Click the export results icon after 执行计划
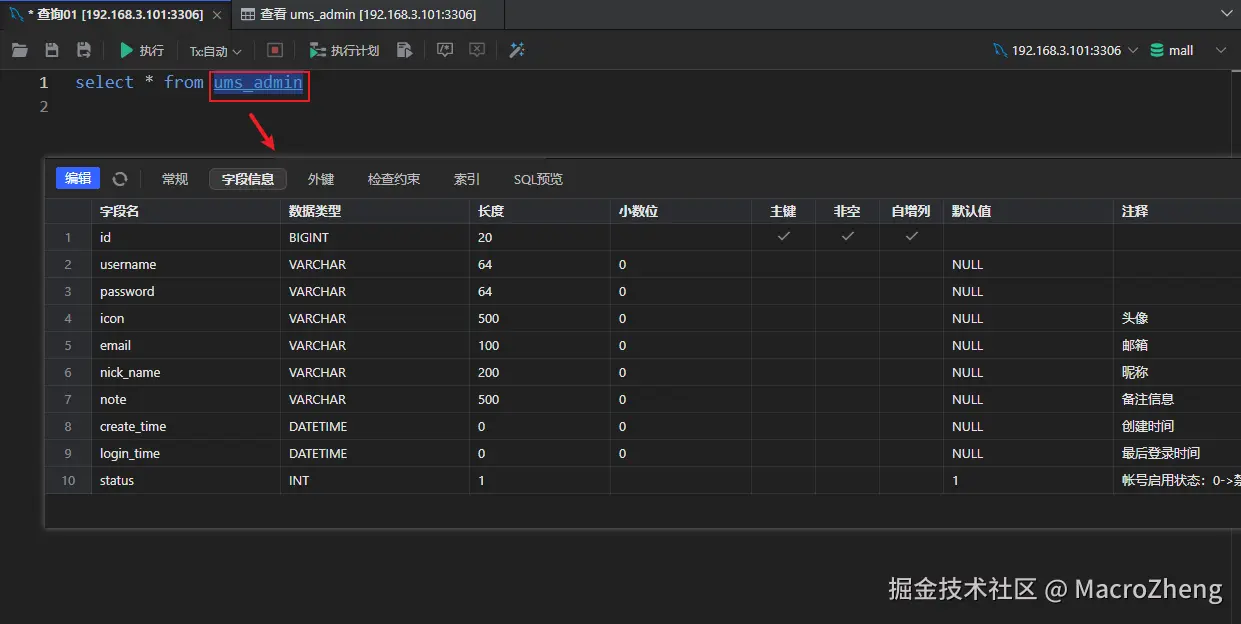 pyautogui.click(x=404, y=50)
